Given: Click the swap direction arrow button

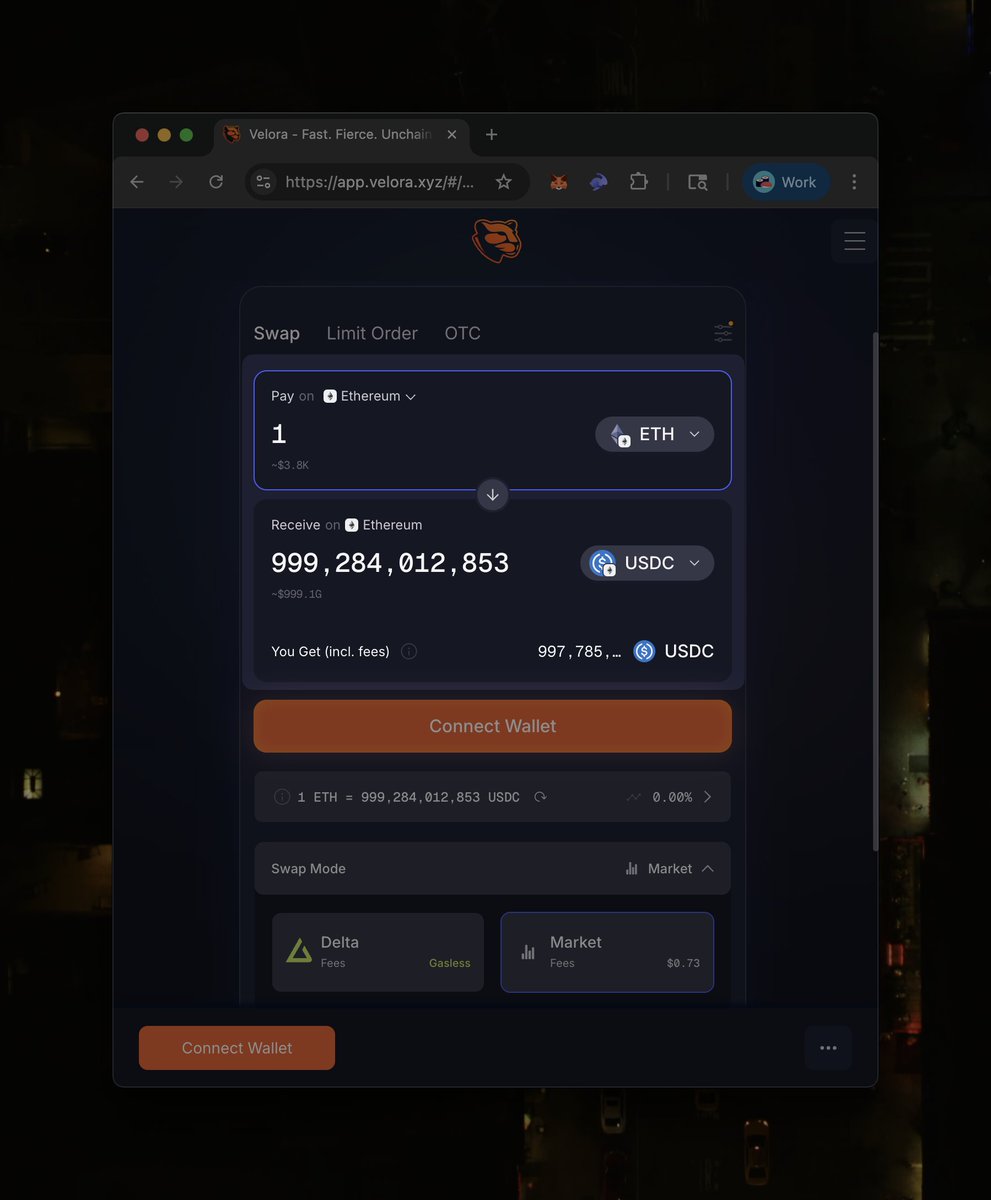Looking at the screenshot, I should click(492, 494).
